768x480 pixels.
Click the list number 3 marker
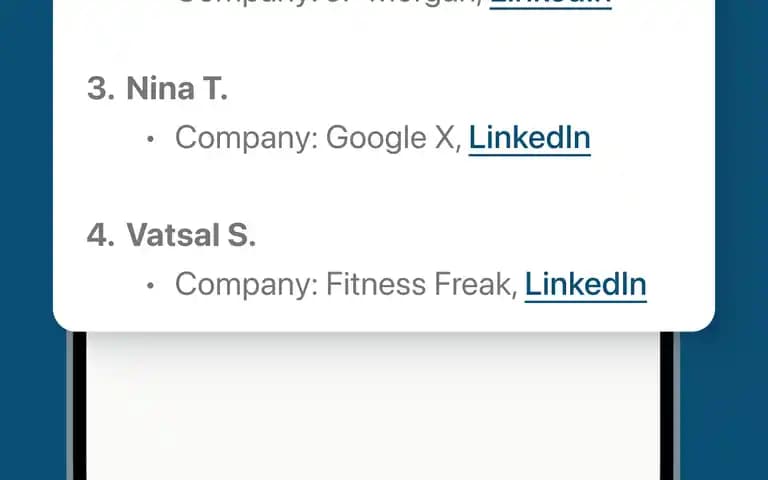pyautogui.click(x=101, y=88)
